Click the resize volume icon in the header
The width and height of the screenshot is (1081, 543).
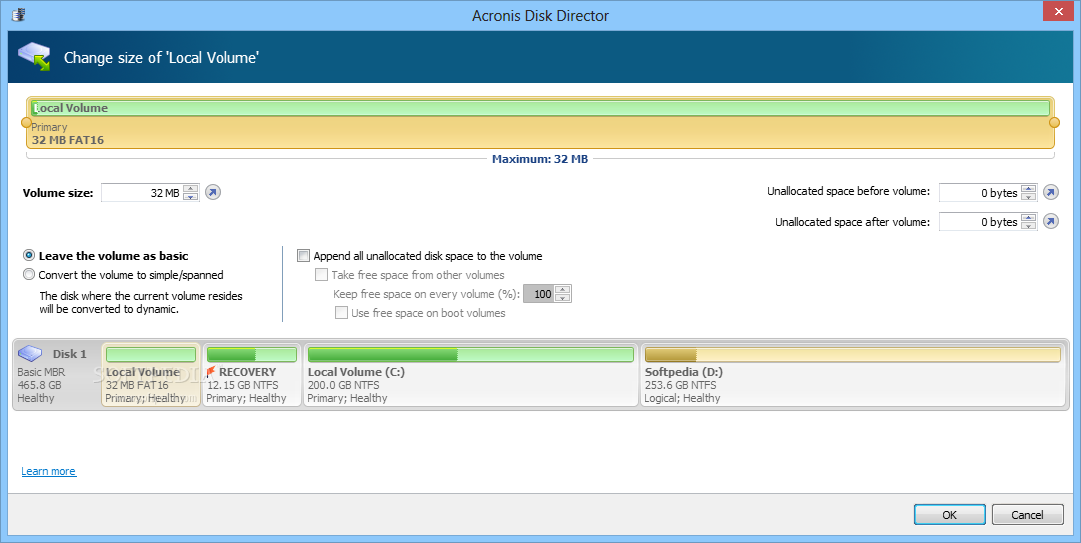point(34,57)
